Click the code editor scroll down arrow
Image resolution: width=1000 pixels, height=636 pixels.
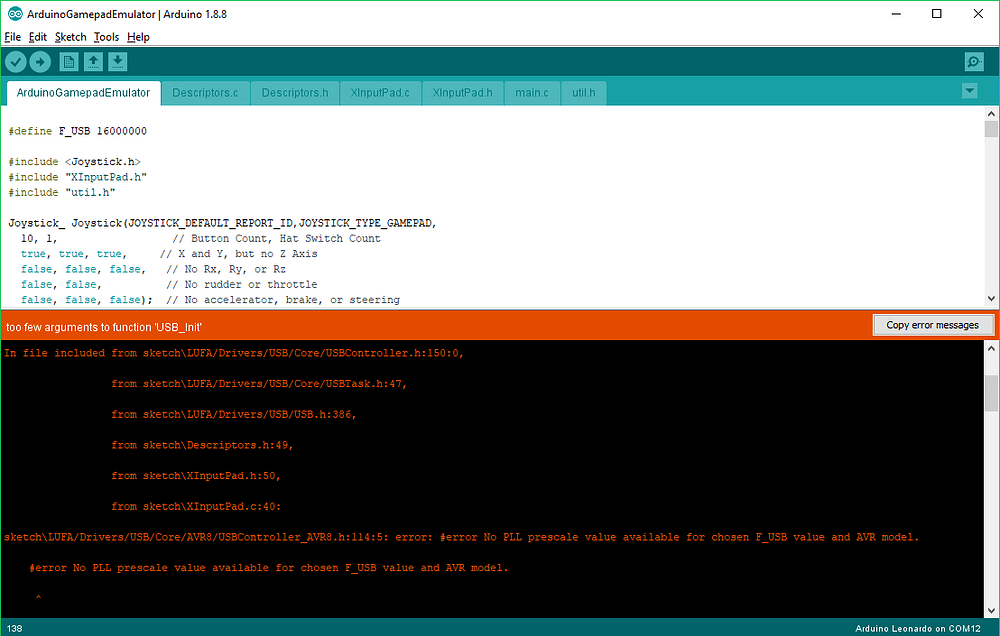(991, 299)
